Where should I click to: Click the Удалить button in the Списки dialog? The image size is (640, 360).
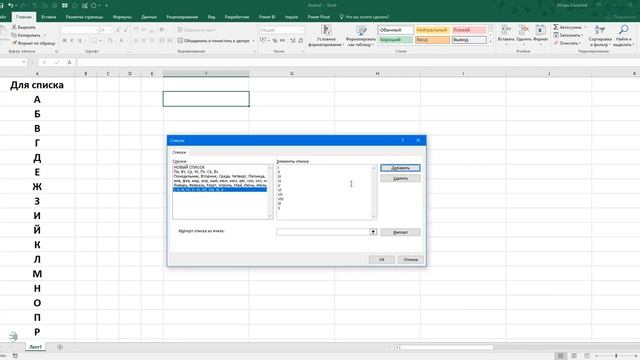coord(400,178)
